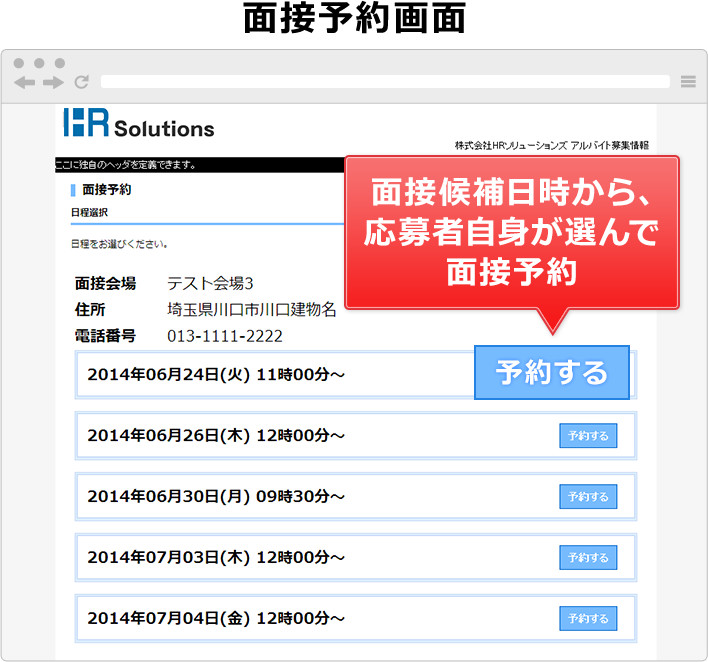Reserve the 2014年06月26日(木) 12時00分 slot
The height and width of the screenshot is (662, 708).
(x=588, y=436)
